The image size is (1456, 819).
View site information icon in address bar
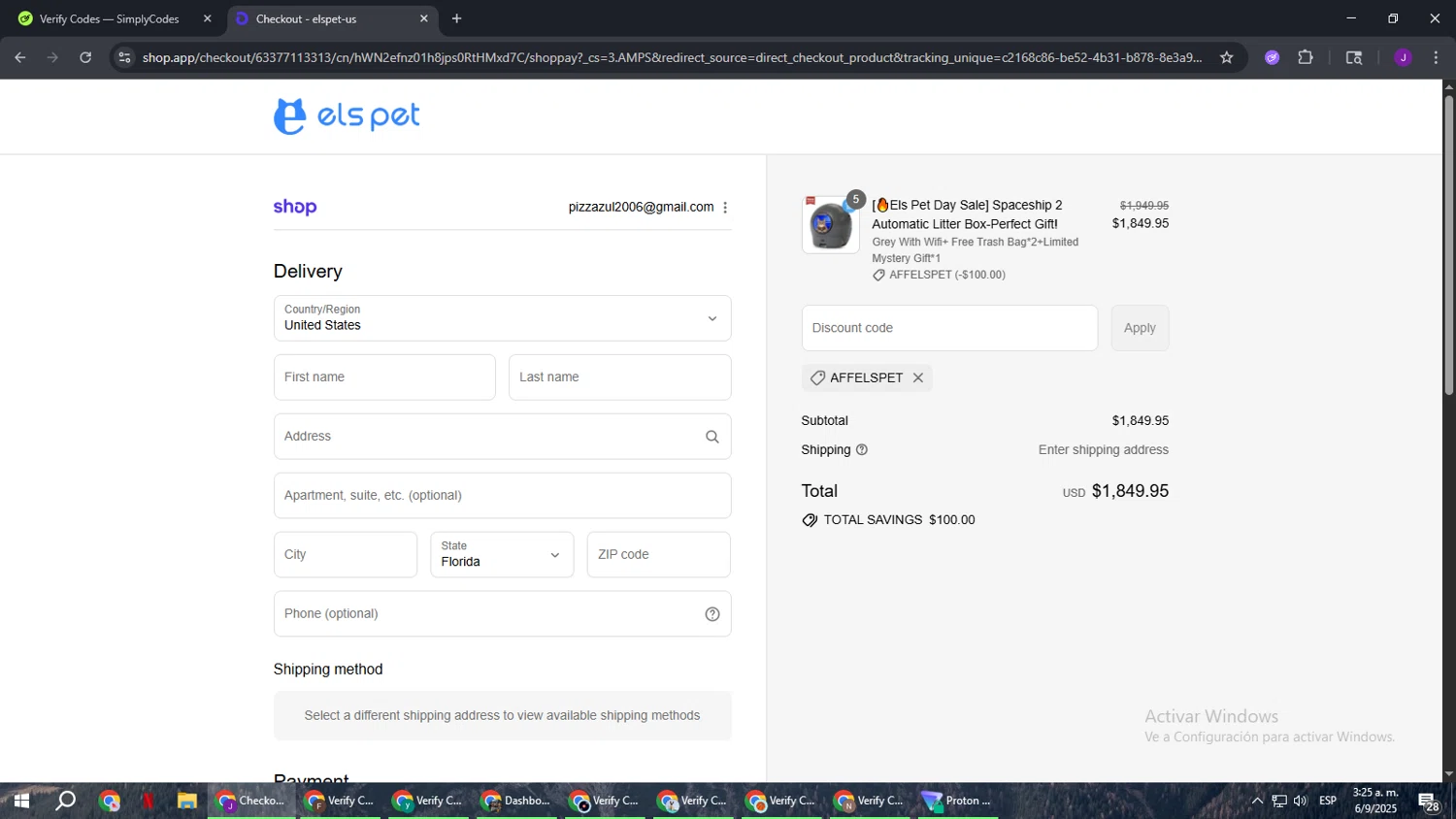coord(124,57)
